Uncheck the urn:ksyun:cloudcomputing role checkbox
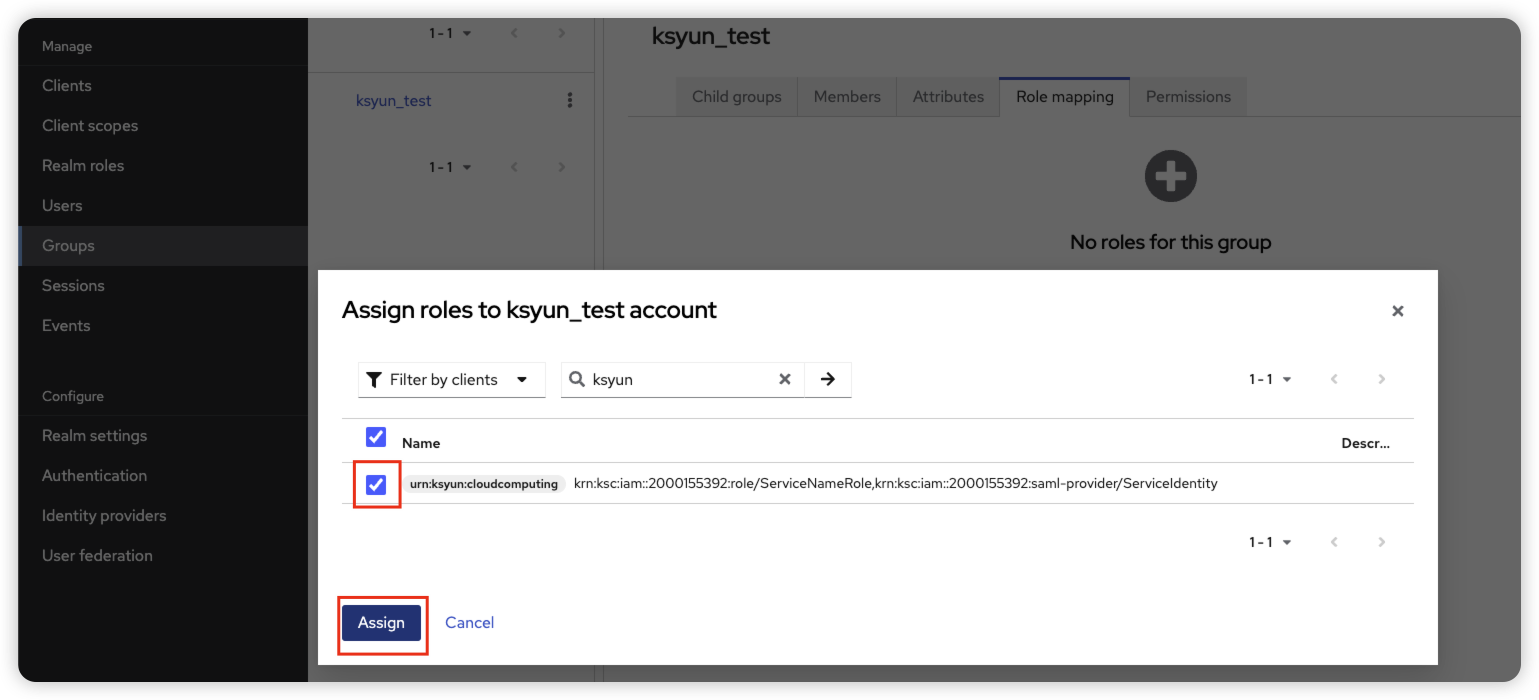The width and height of the screenshot is (1539, 700). click(376, 484)
